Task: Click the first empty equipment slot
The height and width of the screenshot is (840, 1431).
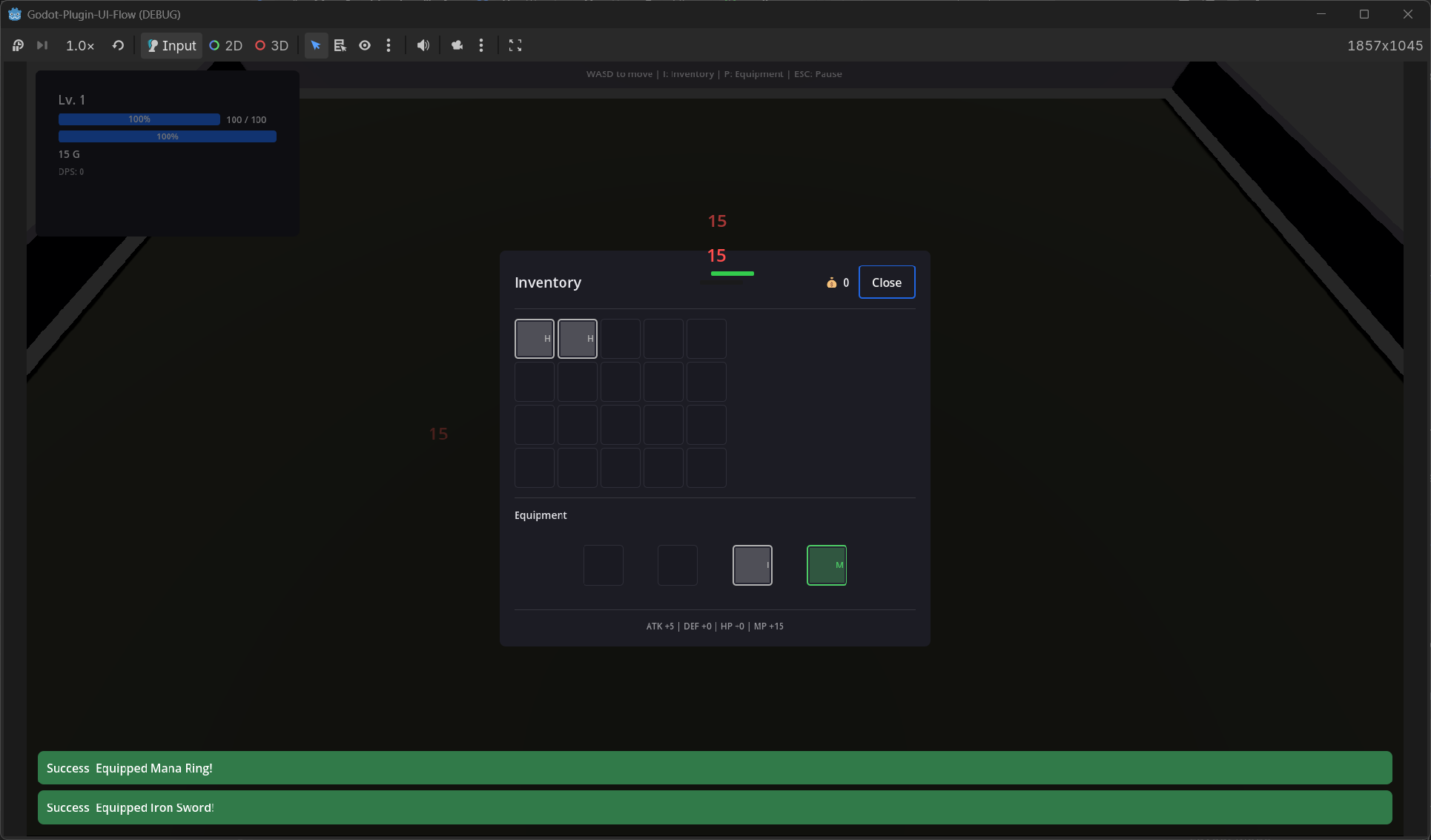Action: [x=604, y=565]
